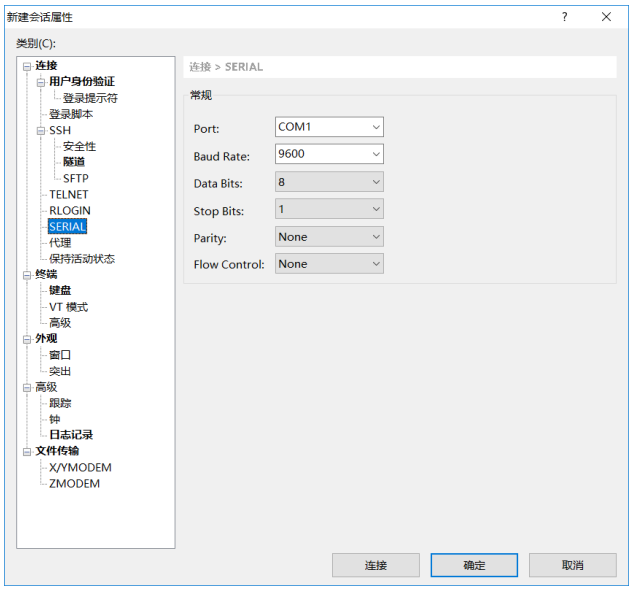The width and height of the screenshot is (634, 591).
Task: Cancel with the 取消 button
Action: point(573,565)
